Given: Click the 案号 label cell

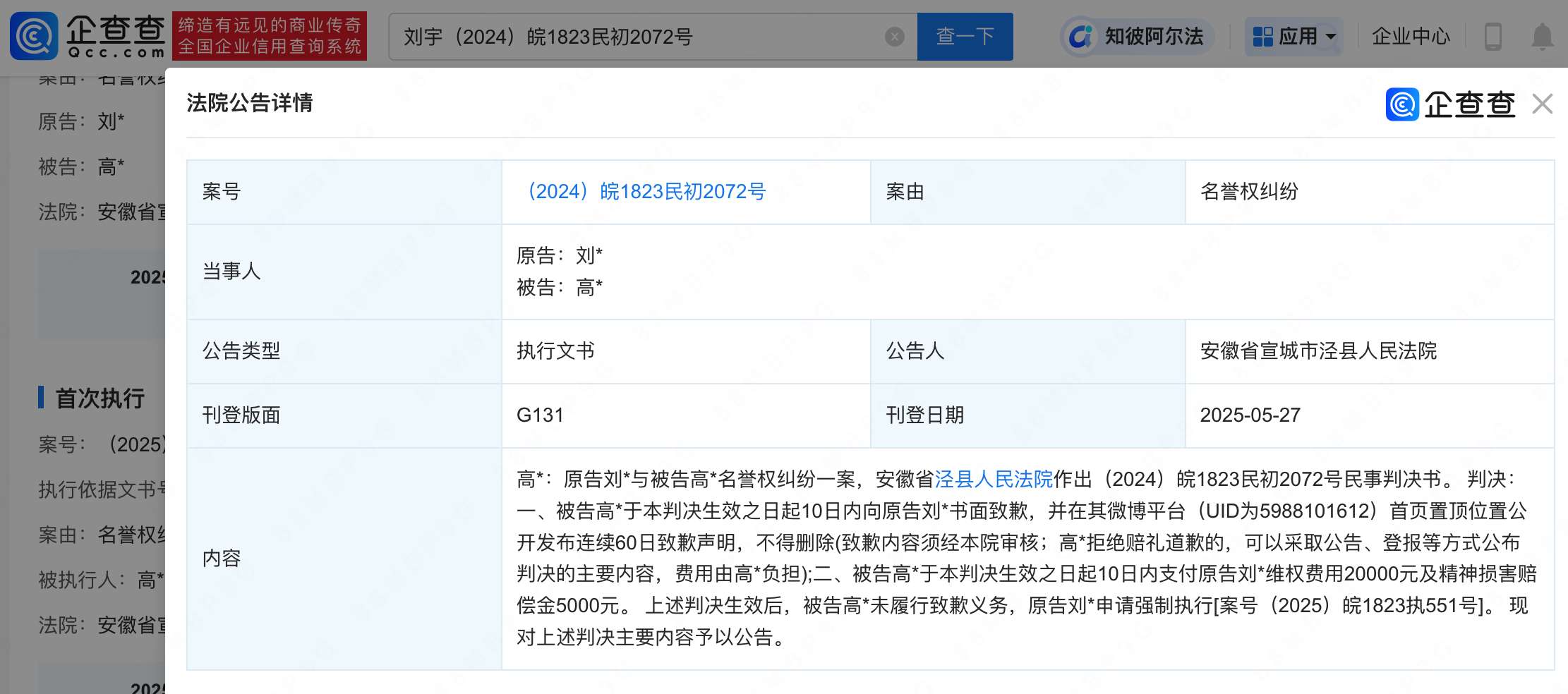Looking at the screenshot, I should 344,192.
